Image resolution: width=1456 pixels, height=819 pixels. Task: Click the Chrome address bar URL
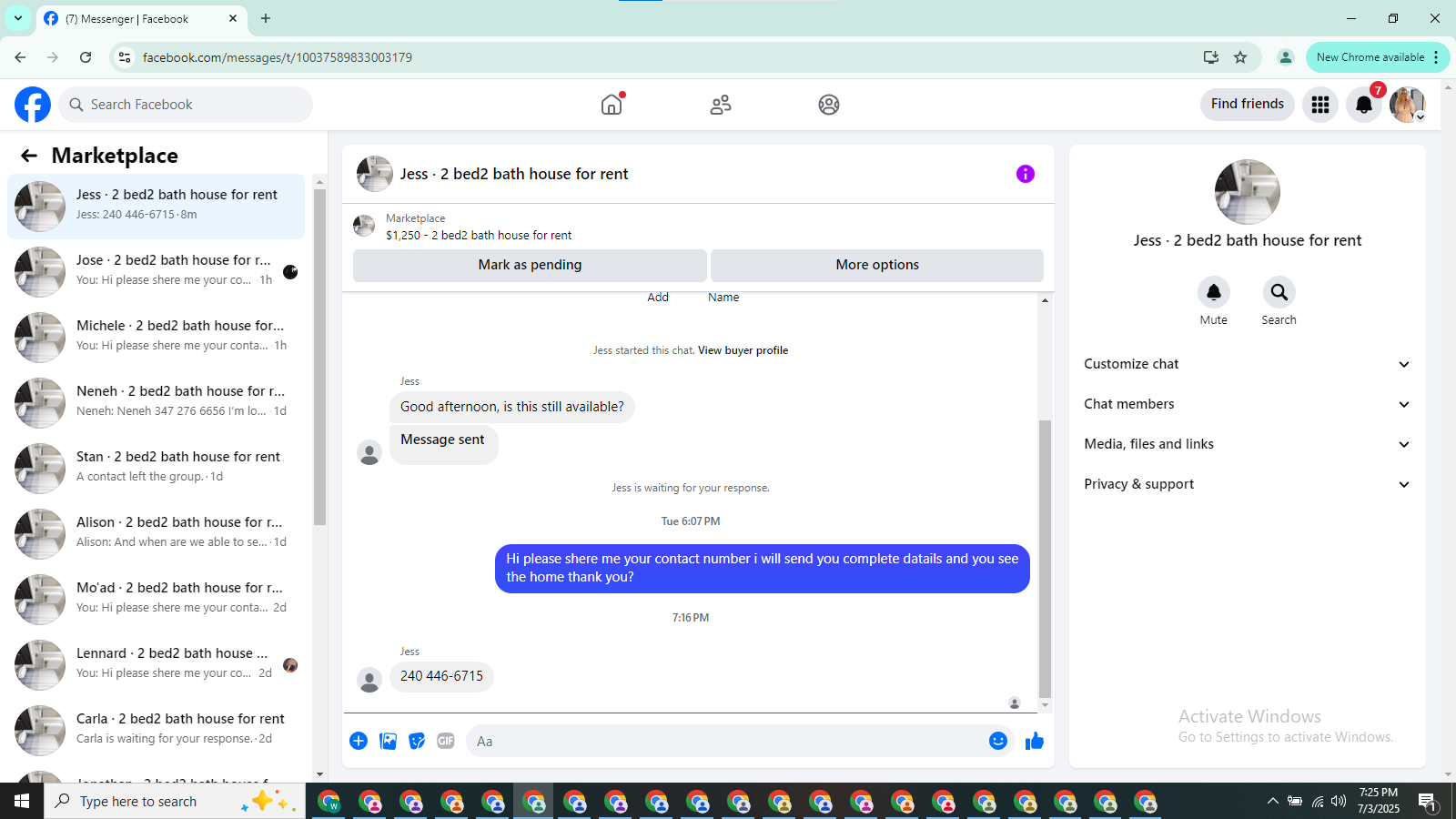tap(278, 57)
